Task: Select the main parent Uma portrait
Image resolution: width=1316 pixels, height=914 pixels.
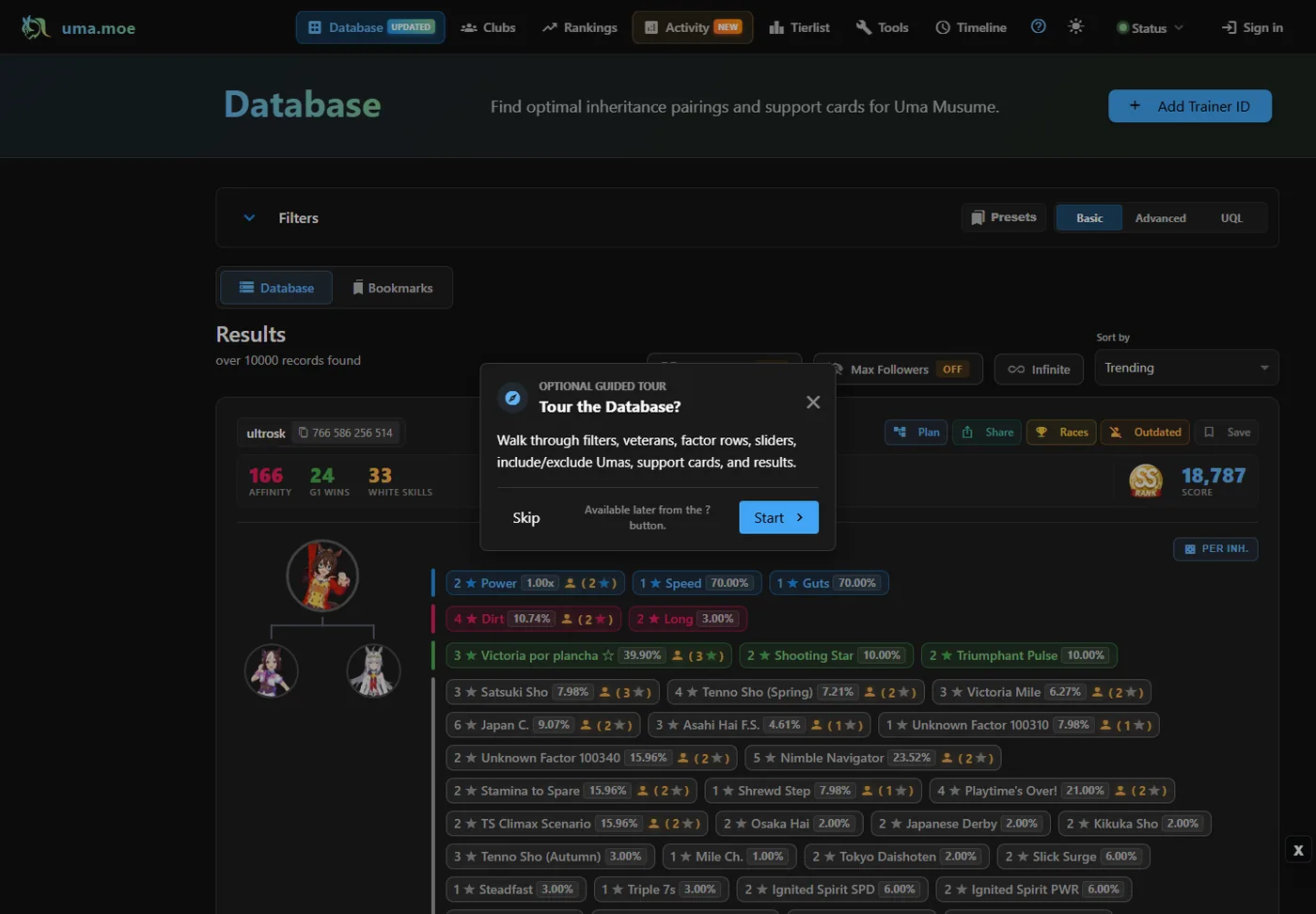Action: click(x=322, y=575)
